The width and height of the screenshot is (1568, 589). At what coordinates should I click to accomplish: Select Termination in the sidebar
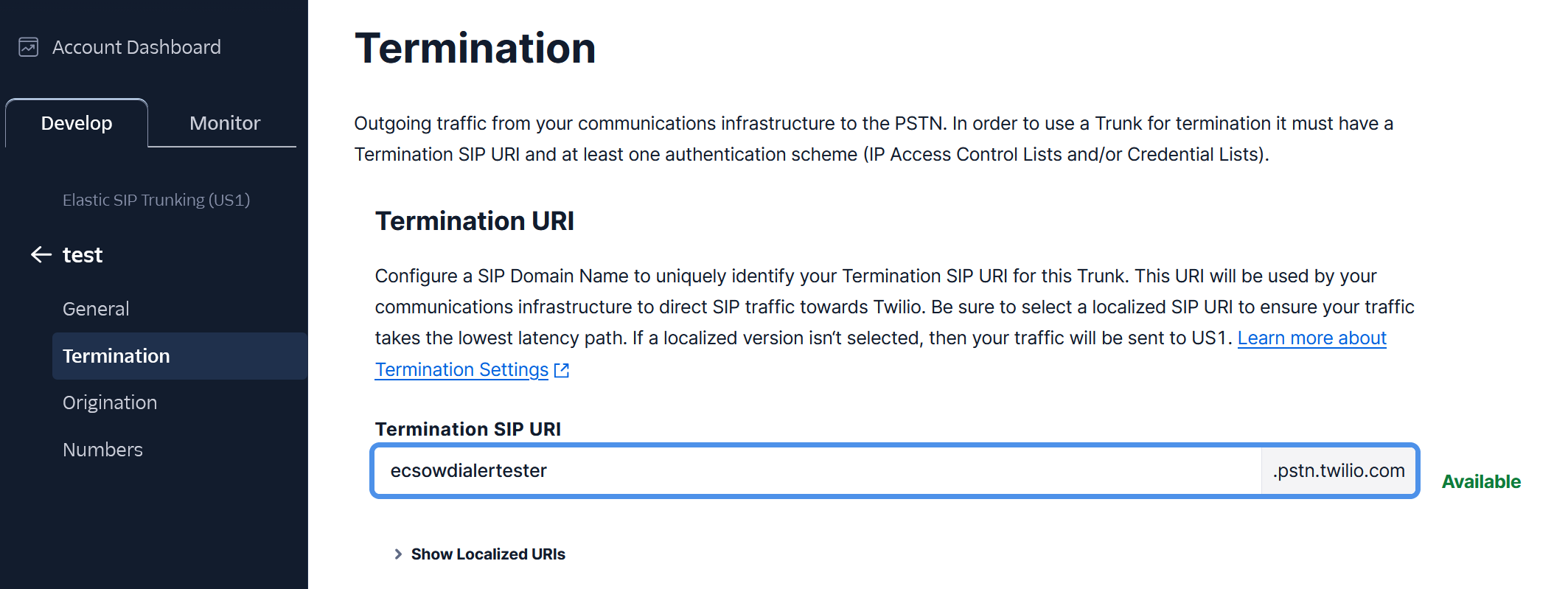click(116, 356)
